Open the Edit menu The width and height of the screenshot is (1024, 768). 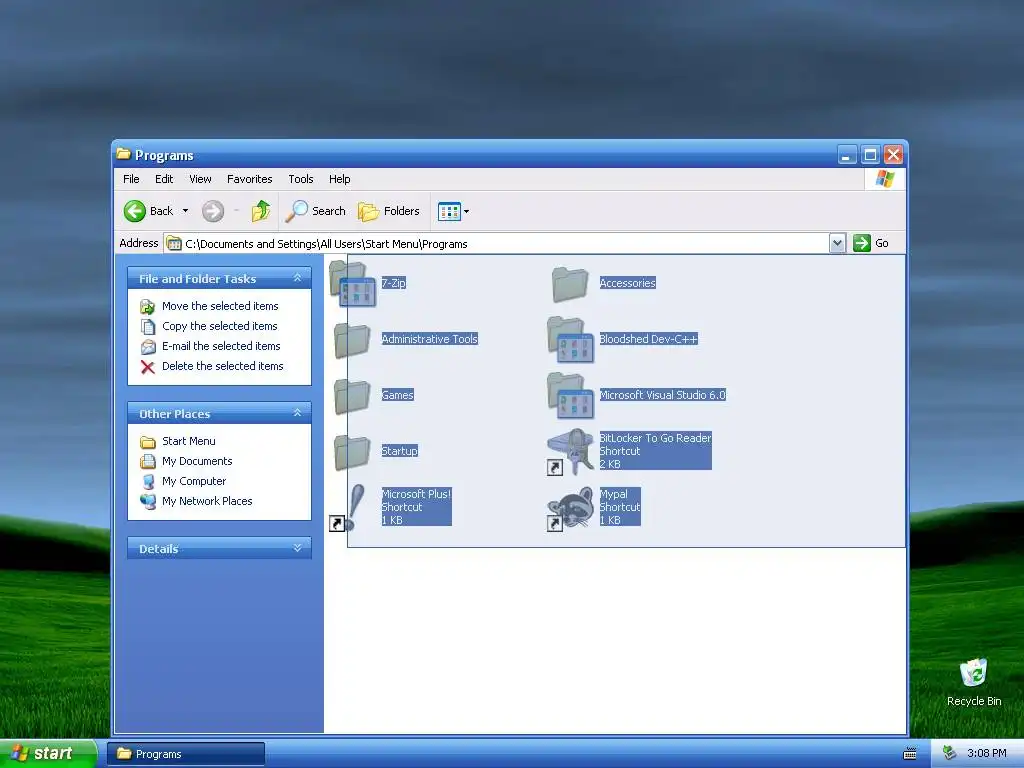point(164,179)
